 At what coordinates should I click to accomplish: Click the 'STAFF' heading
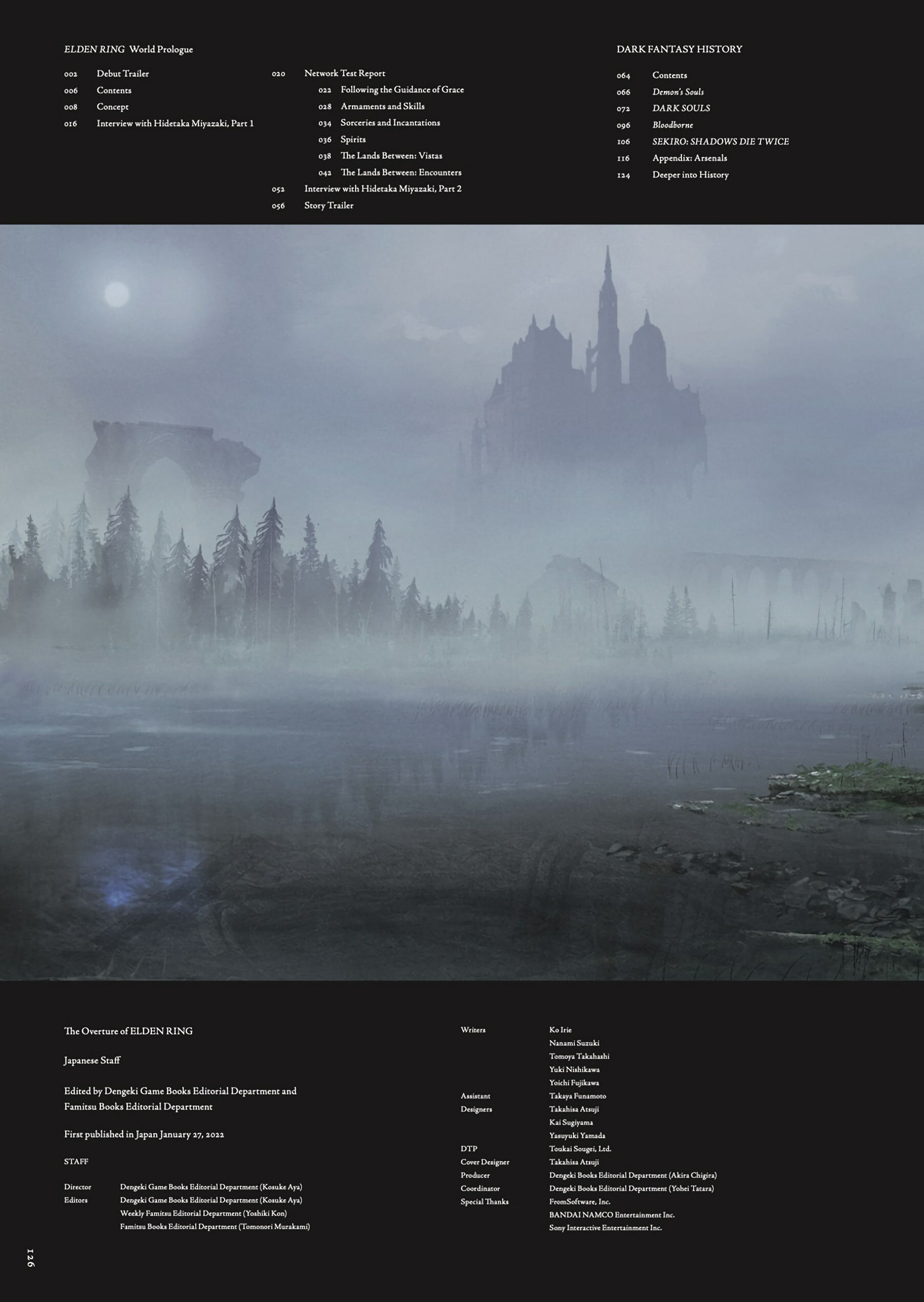pos(75,1161)
